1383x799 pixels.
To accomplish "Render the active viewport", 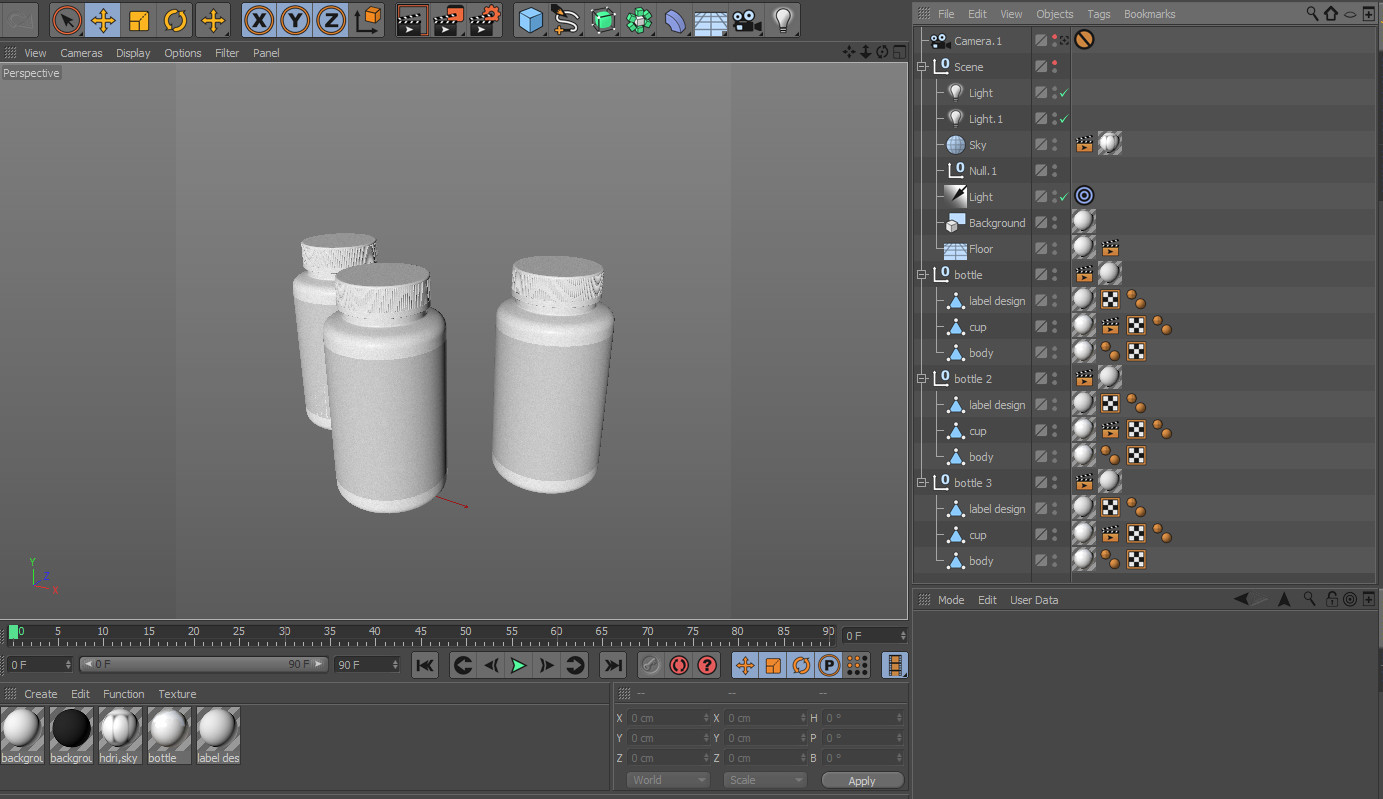I will pos(413,19).
